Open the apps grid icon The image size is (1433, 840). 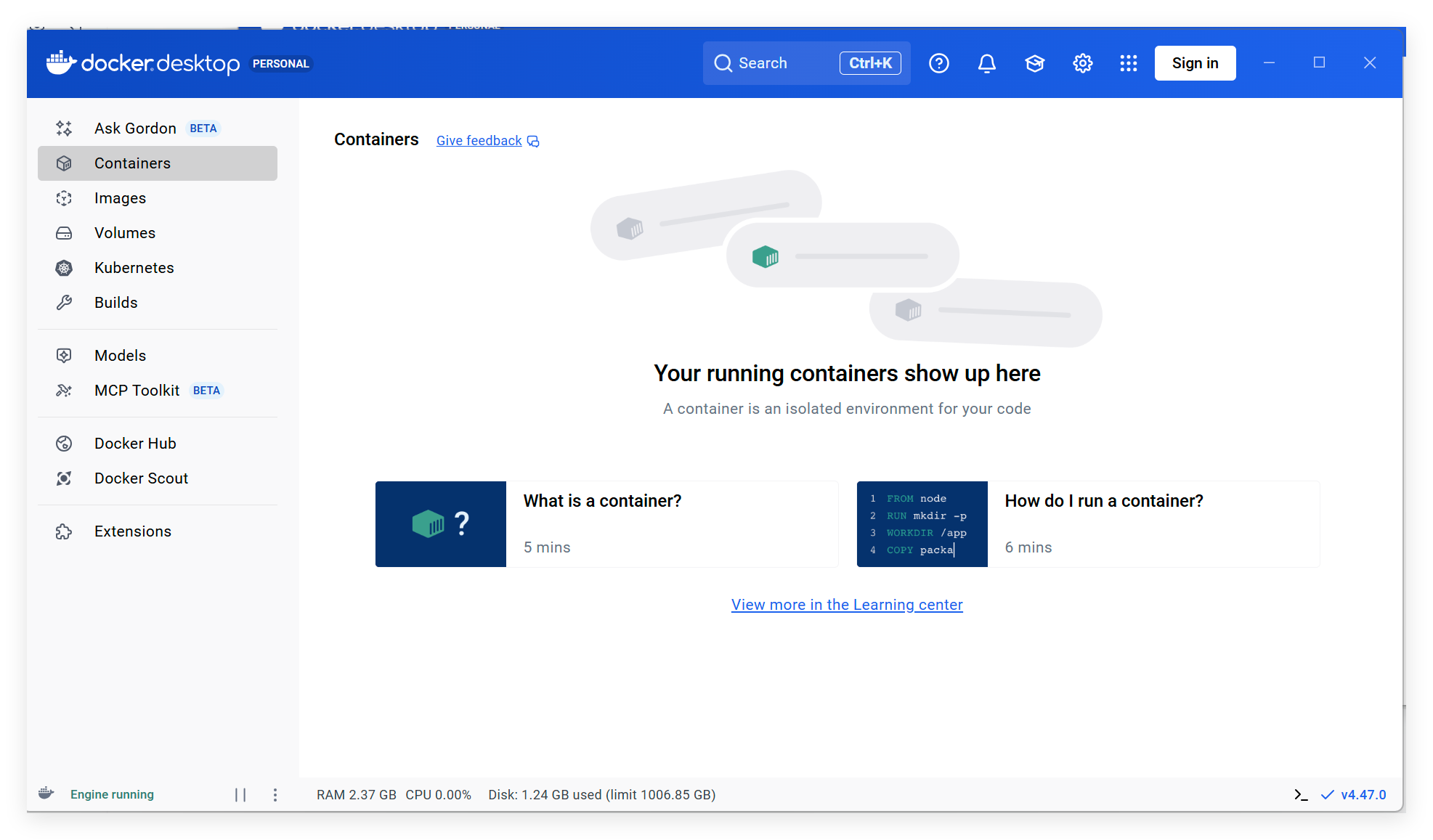click(x=1128, y=63)
